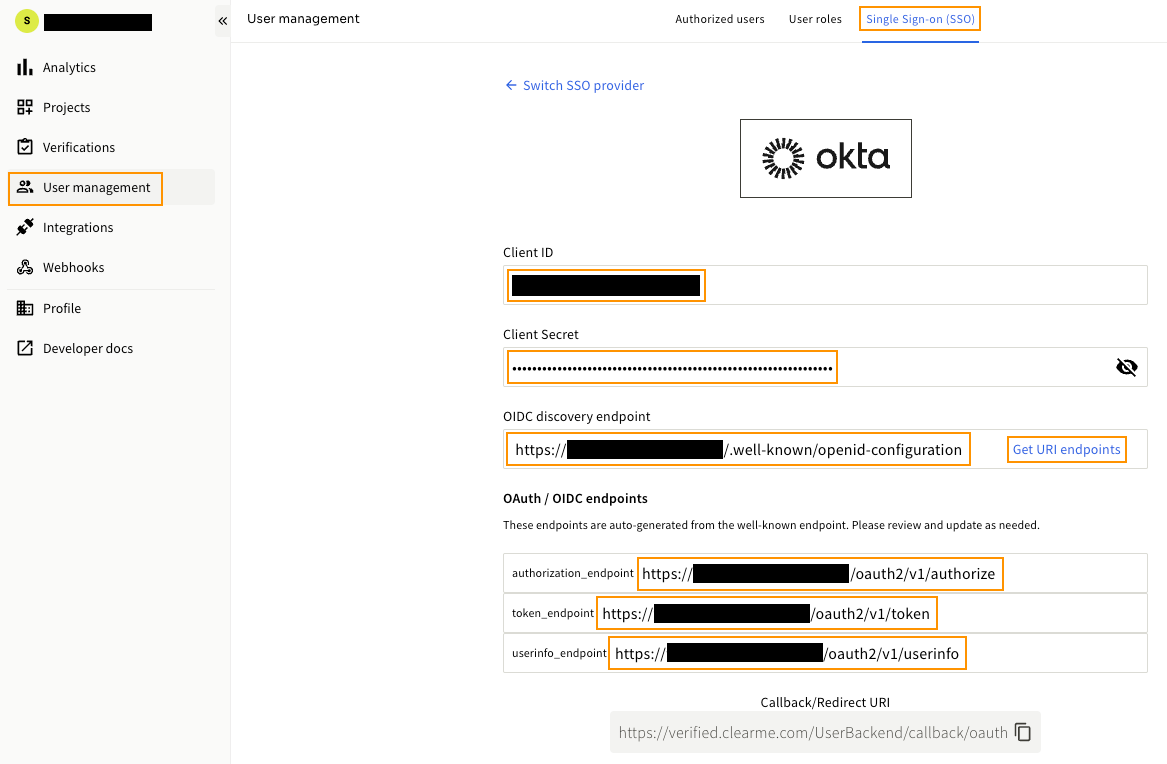Select User management in the sidebar
The height and width of the screenshot is (764, 1167).
[112, 187]
